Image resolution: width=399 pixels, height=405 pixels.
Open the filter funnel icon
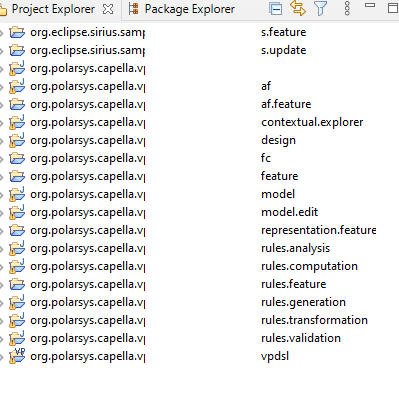320,8
